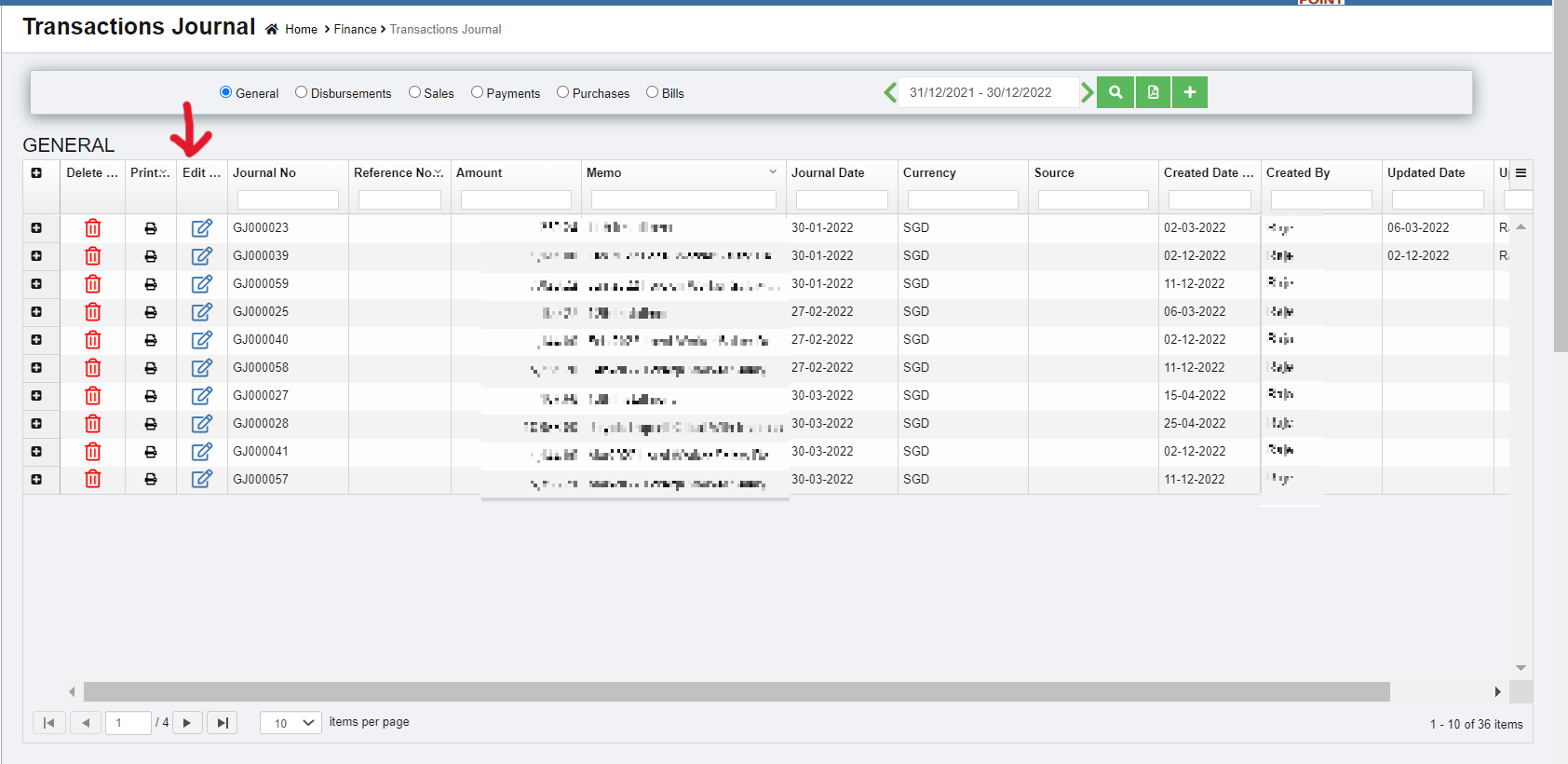Delete journal GJ000023 using trash icon
The width and height of the screenshot is (1568, 764).
93,228
